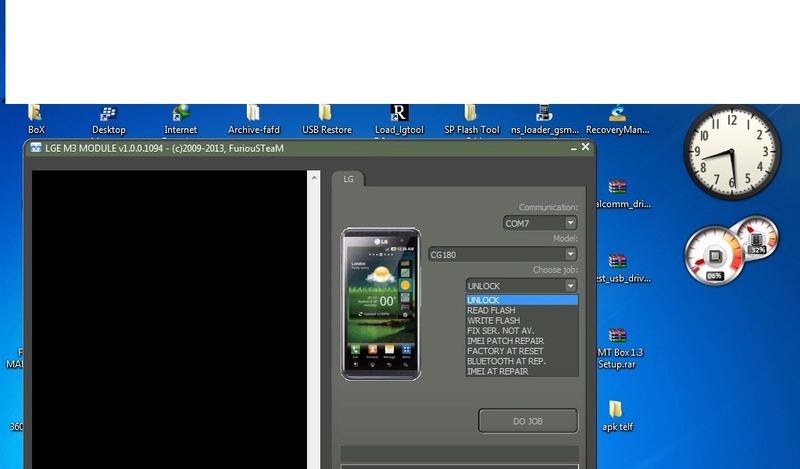This screenshot has height=469, width=800.
Task: Open the Archive-fafd folder
Action: click(x=253, y=119)
